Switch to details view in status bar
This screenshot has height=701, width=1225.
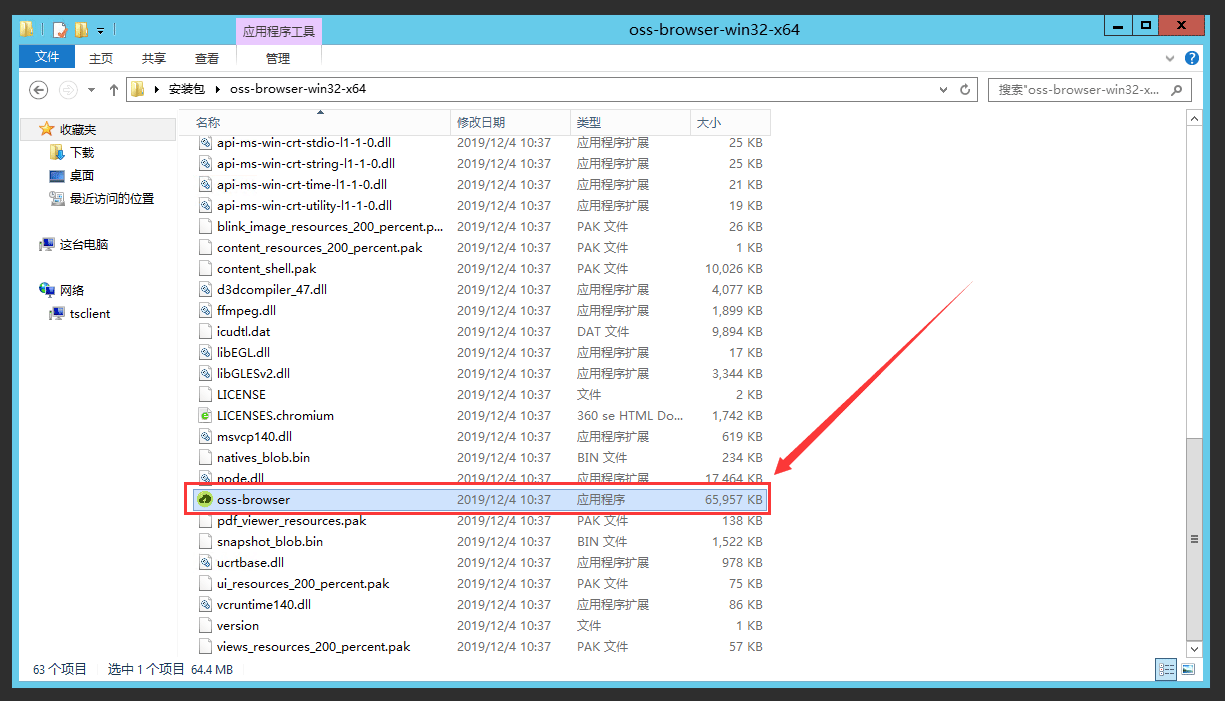tap(1166, 669)
